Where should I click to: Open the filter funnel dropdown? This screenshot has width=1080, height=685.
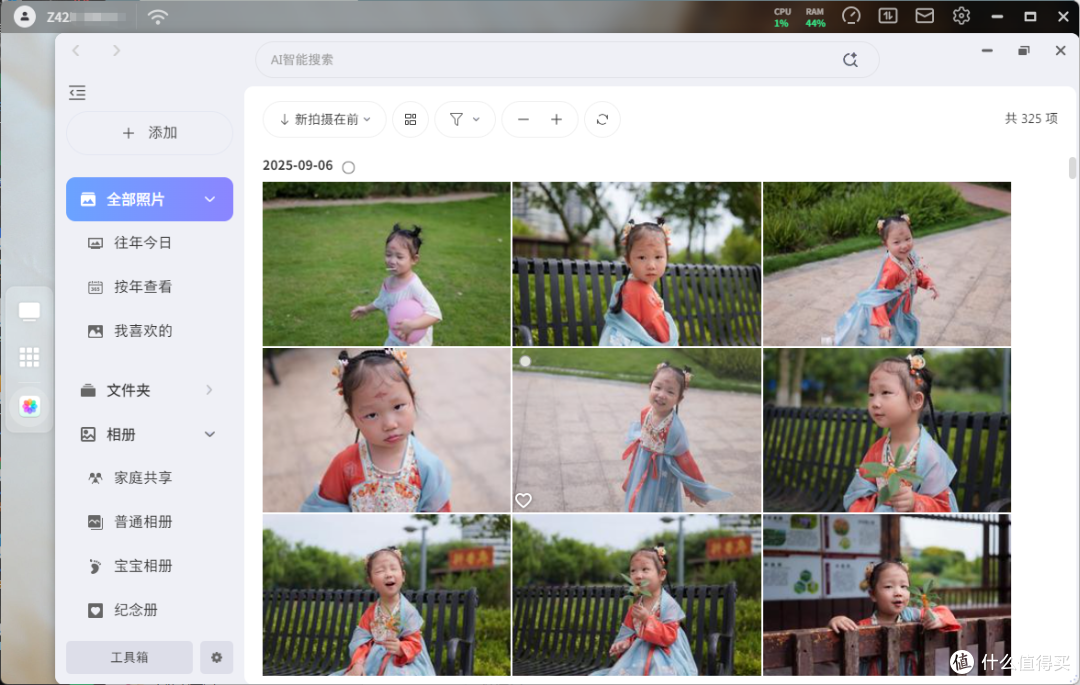pos(465,120)
